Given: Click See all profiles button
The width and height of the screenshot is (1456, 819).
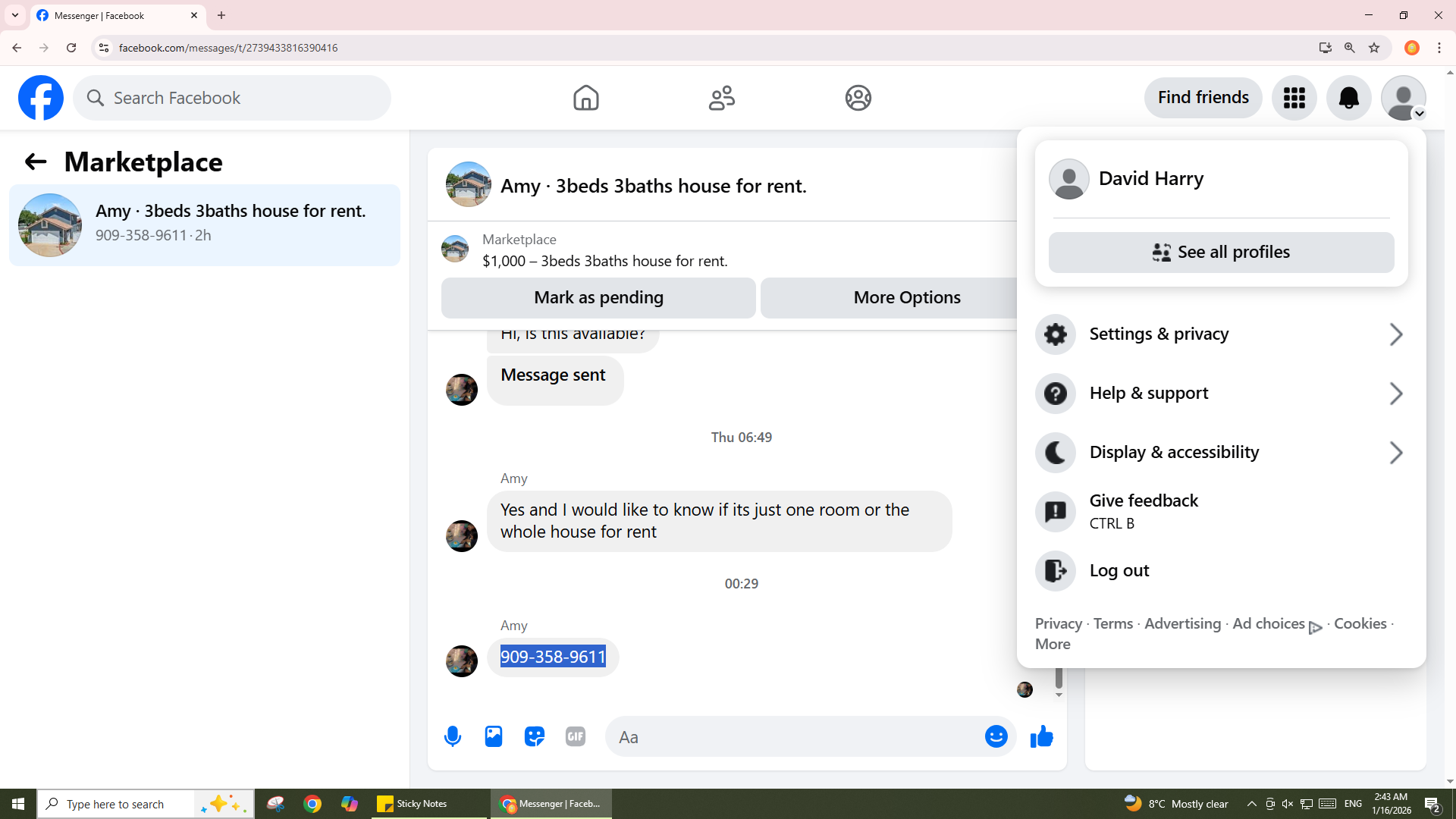Looking at the screenshot, I should (x=1221, y=253).
